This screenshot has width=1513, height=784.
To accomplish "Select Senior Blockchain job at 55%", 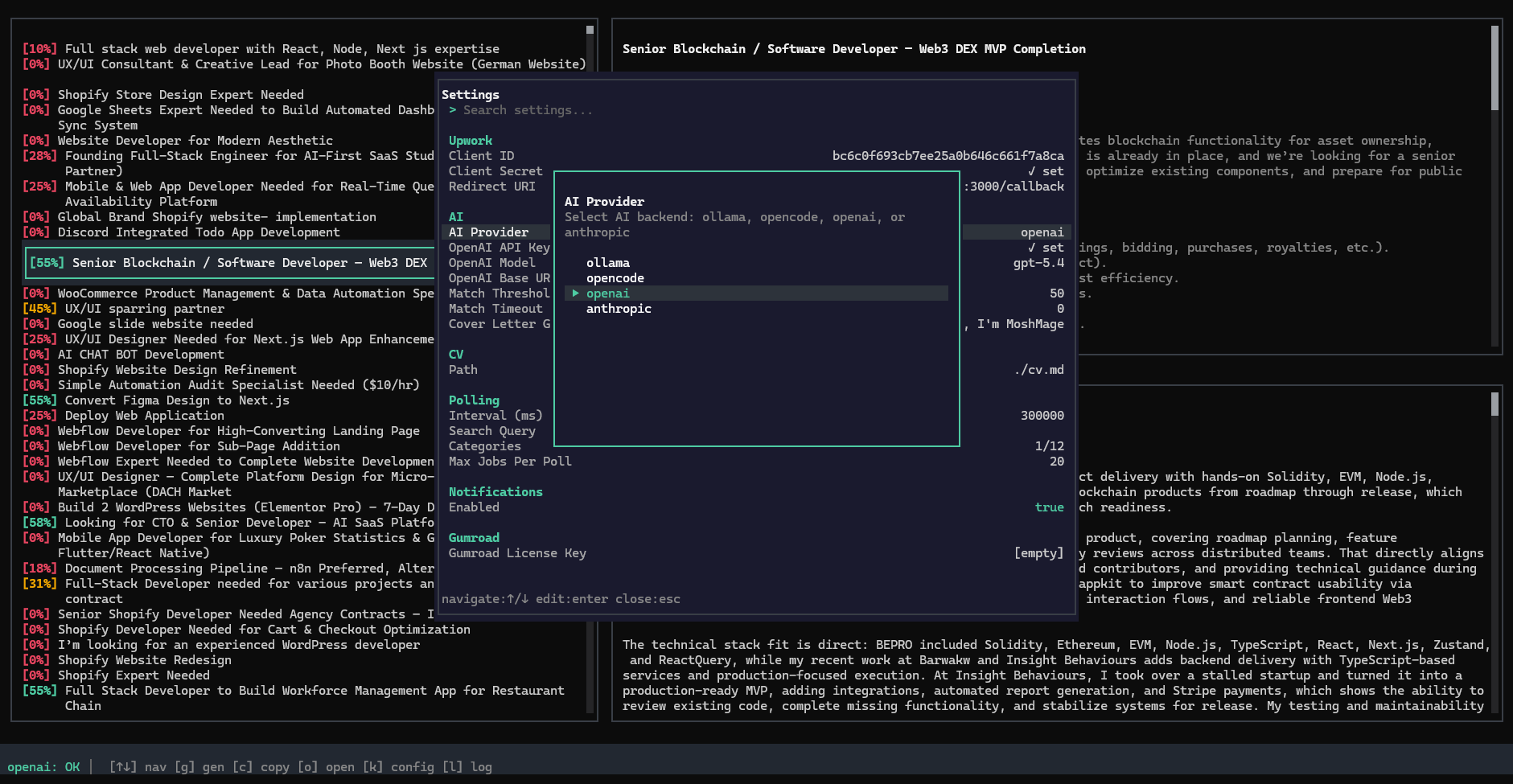I will tap(229, 263).
